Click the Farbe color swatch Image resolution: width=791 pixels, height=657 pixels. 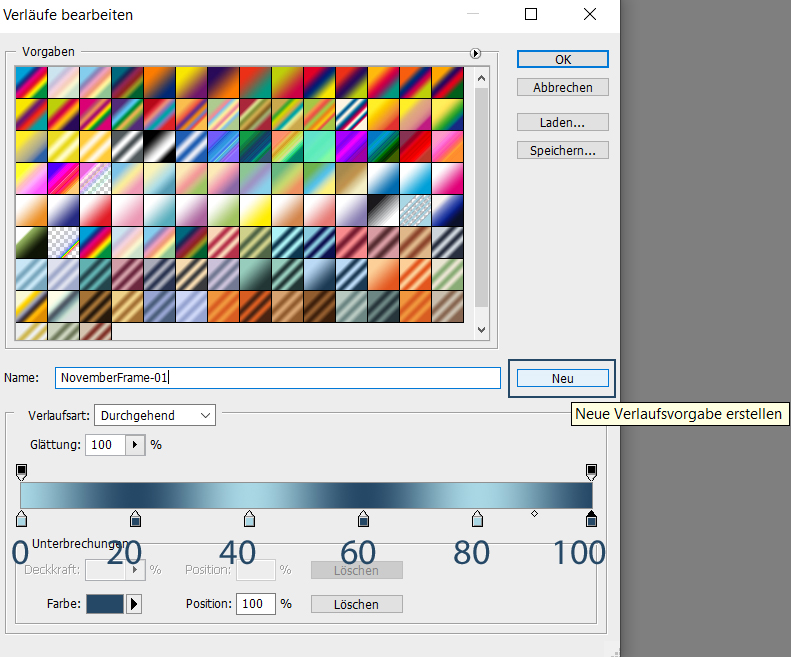click(105, 604)
